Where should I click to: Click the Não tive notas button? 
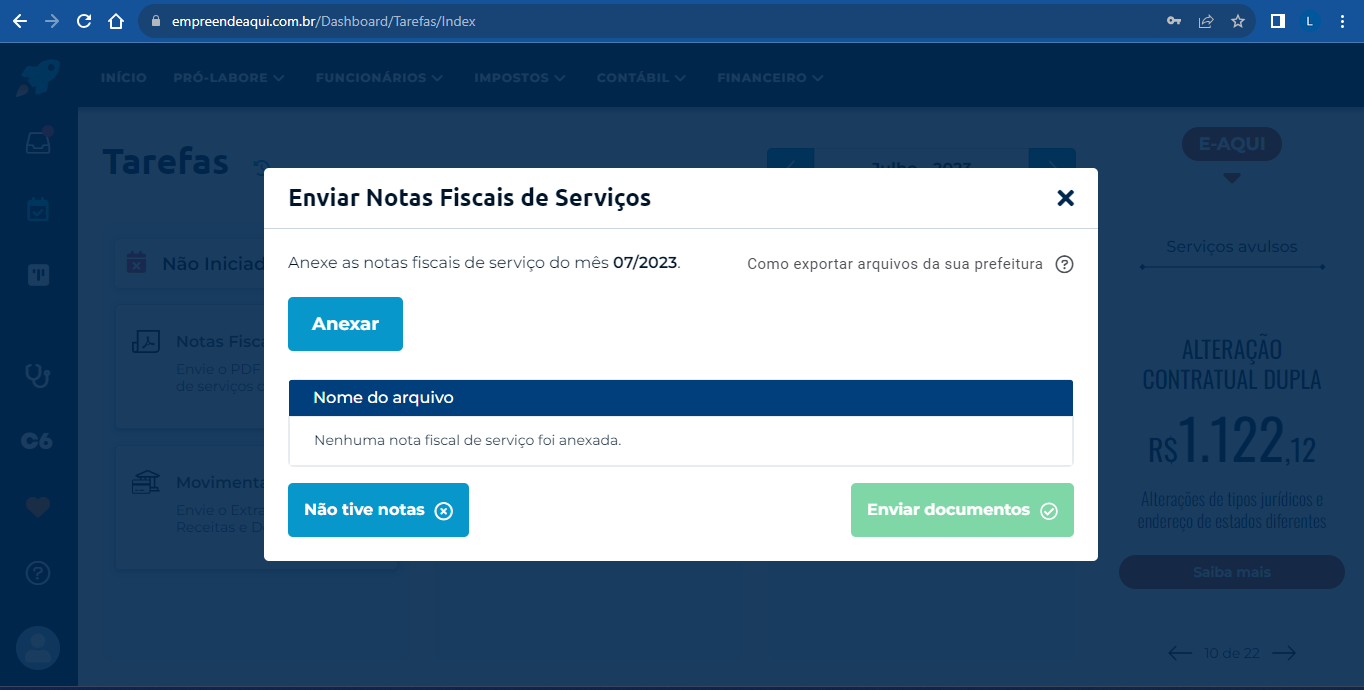[x=378, y=510]
